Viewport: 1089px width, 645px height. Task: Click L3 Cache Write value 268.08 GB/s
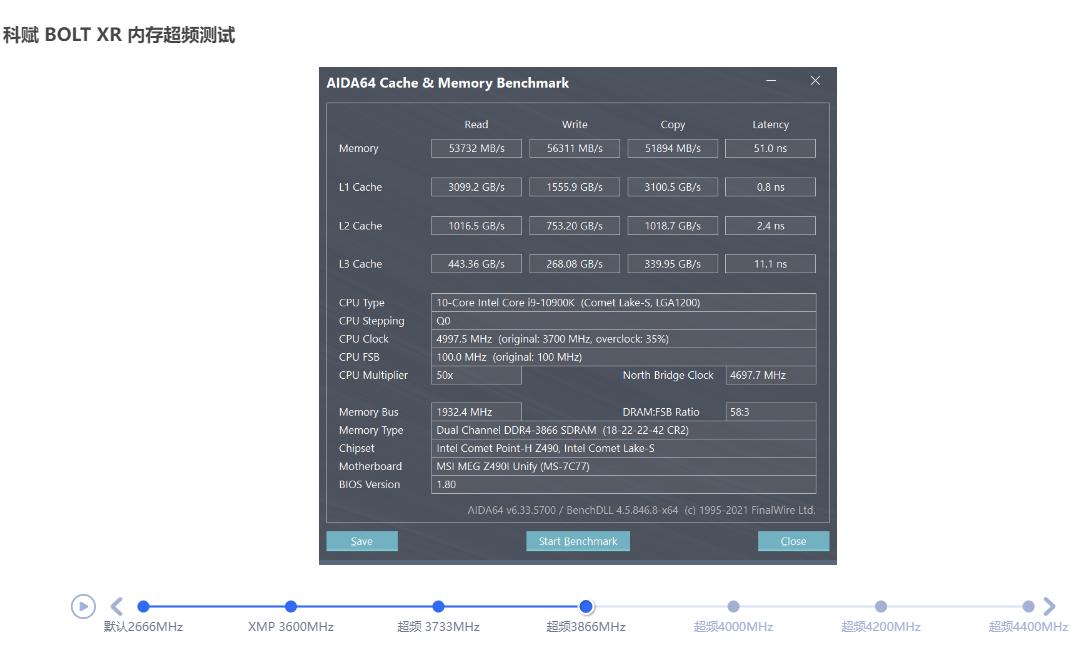(x=574, y=264)
